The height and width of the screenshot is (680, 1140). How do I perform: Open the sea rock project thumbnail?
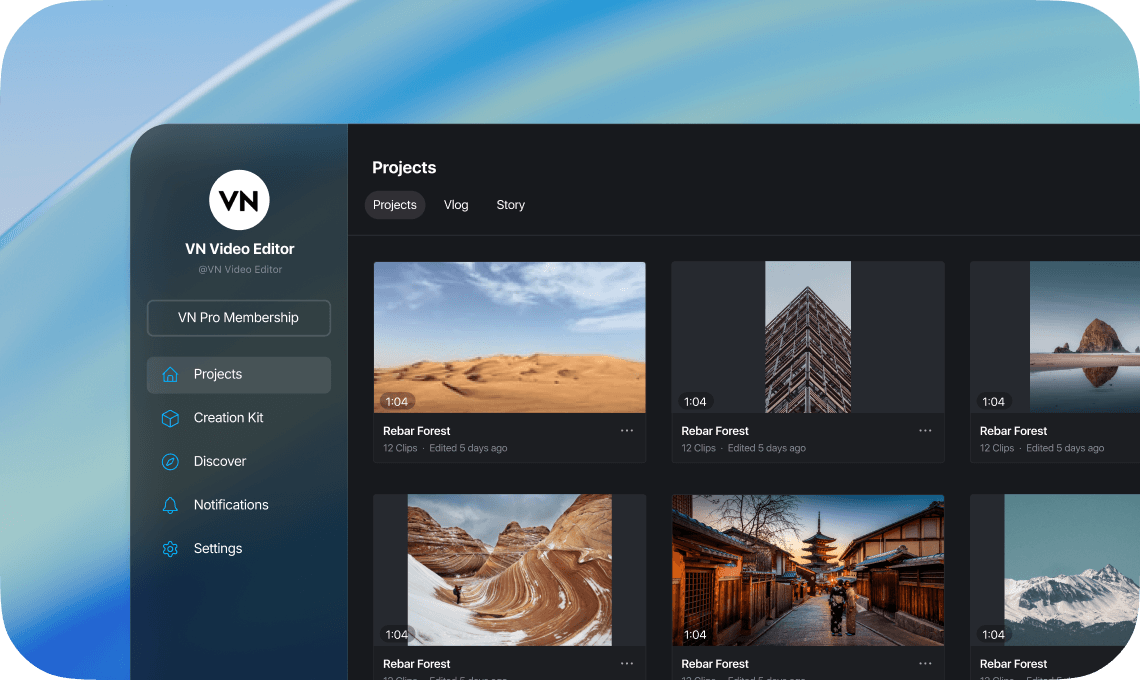pos(1055,337)
